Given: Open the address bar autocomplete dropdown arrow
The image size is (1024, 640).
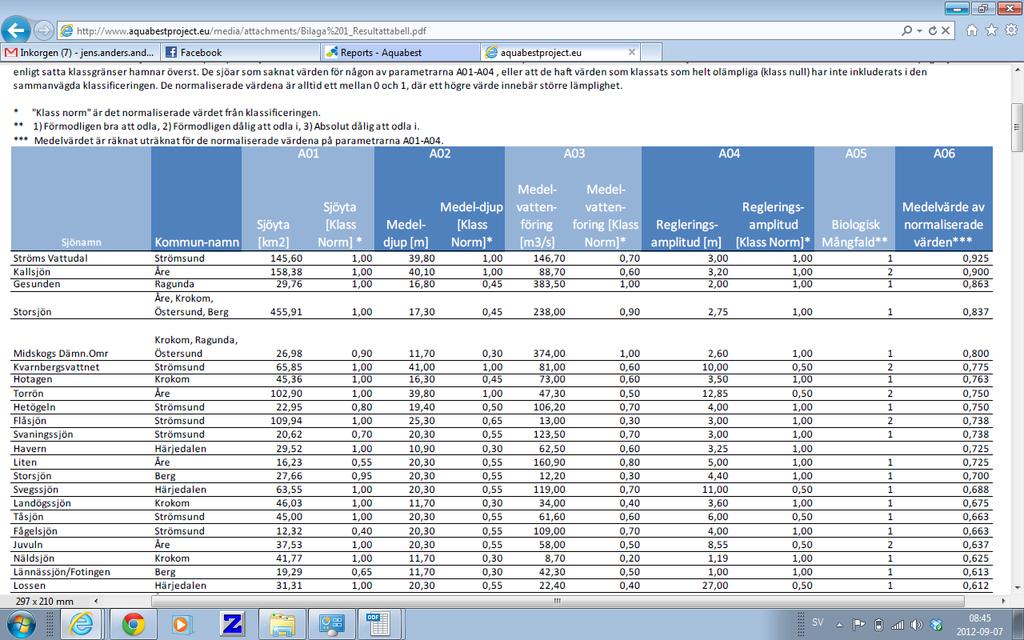Looking at the screenshot, I should point(919,31).
